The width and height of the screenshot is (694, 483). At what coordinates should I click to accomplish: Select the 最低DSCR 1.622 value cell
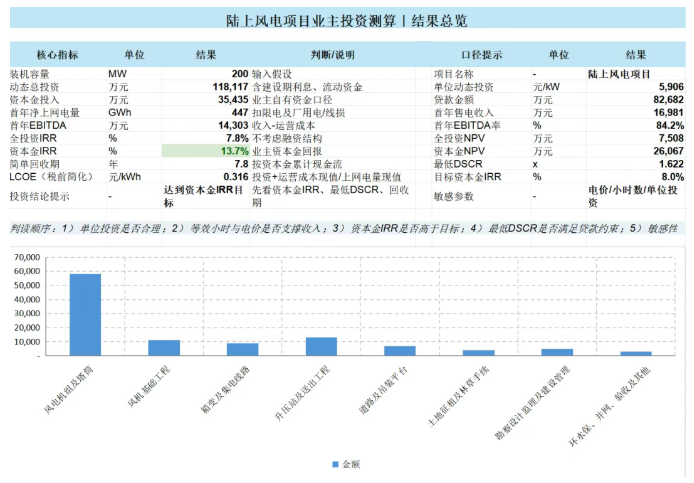(636, 164)
